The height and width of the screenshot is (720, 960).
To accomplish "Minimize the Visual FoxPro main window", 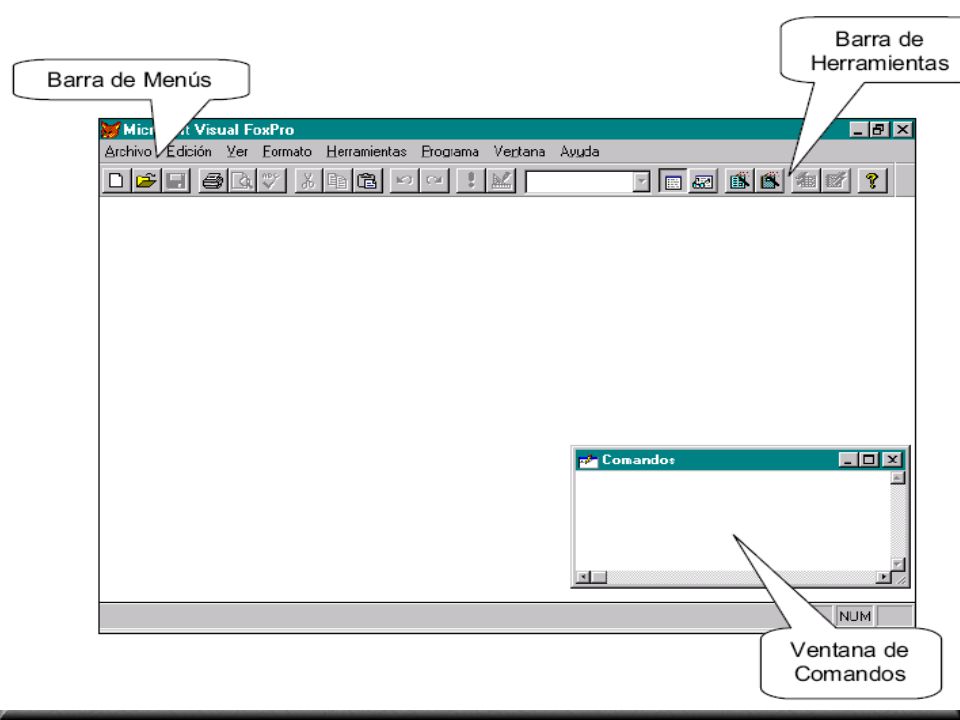I will click(x=859, y=130).
